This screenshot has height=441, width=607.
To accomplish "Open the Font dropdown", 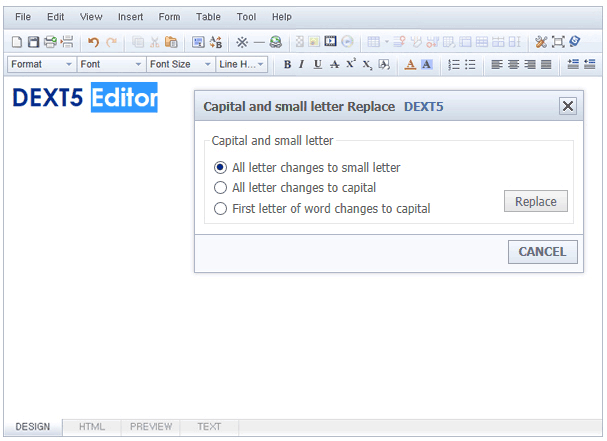I will 111,64.
